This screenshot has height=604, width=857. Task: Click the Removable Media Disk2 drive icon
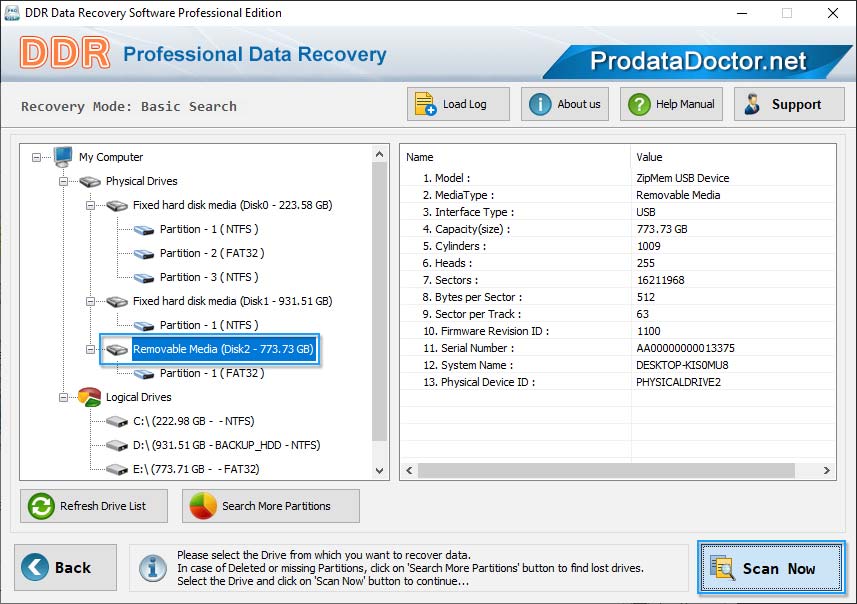[x=117, y=349]
